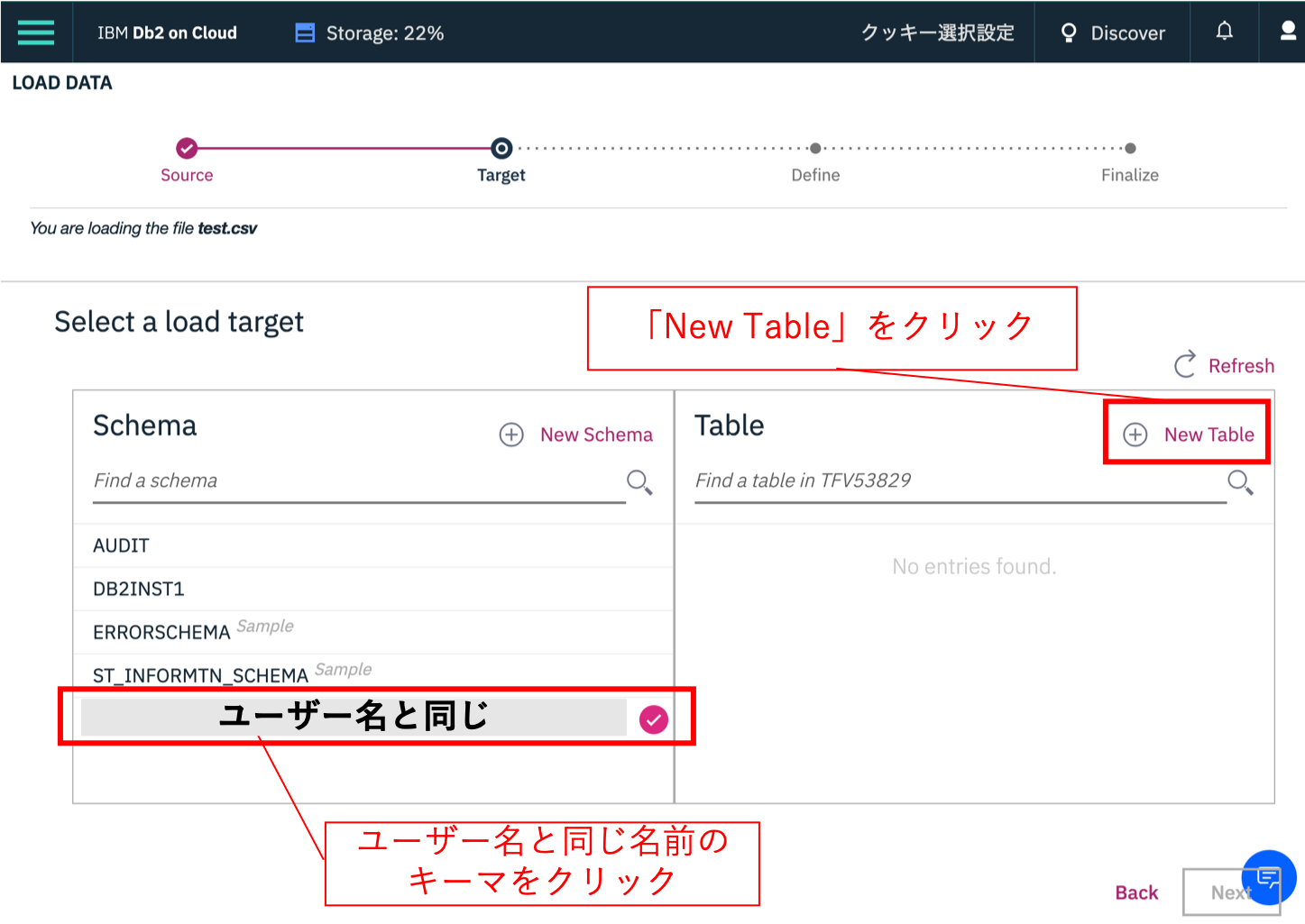Click the plus icon next to New Schema
Image resolution: width=1305 pixels, height=924 pixels.
pos(510,435)
